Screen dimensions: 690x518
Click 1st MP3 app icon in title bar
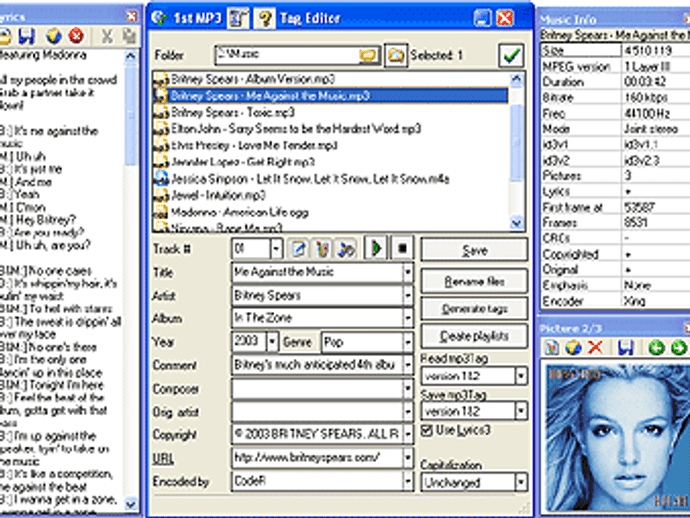click(x=159, y=18)
